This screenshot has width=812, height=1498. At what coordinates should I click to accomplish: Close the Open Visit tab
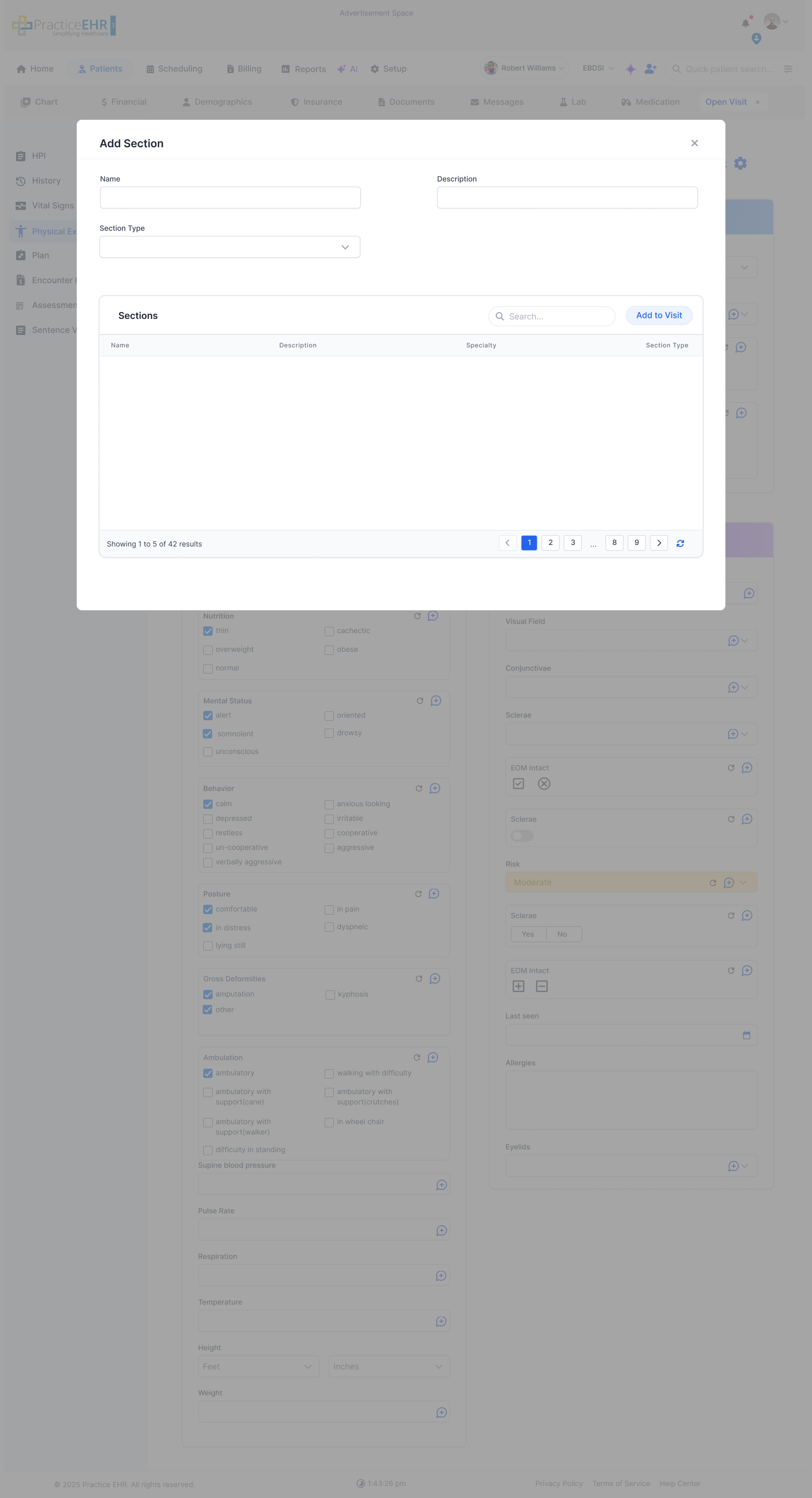point(758,102)
